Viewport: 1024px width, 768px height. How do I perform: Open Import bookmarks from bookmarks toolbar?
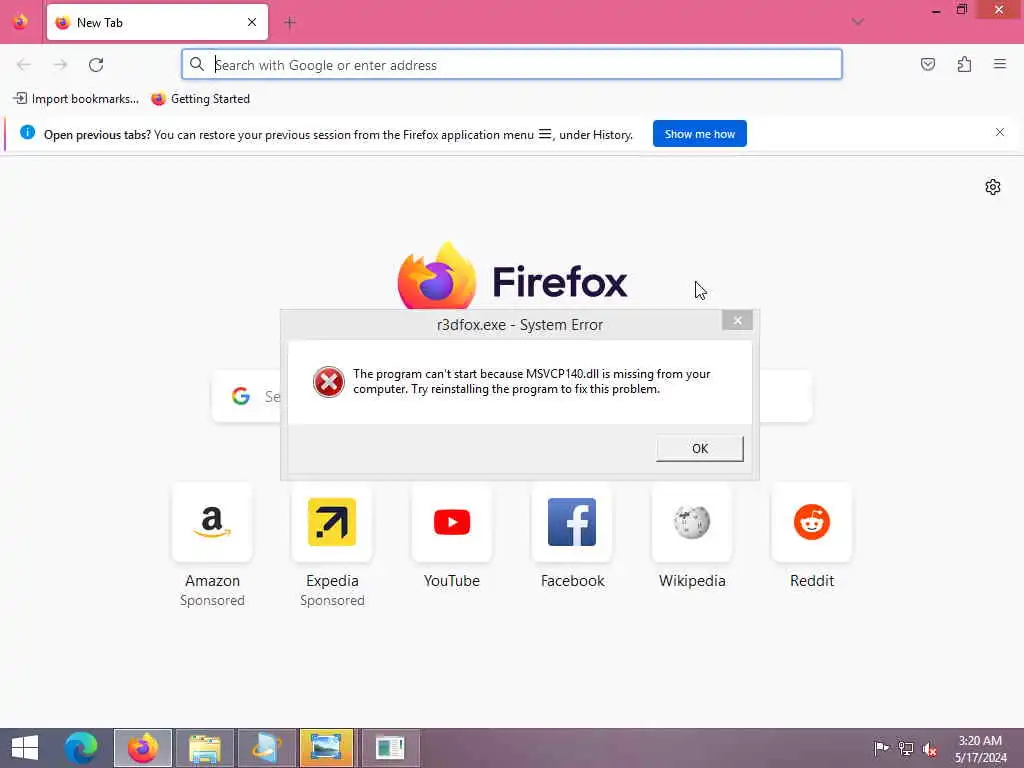click(x=76, y=99)
